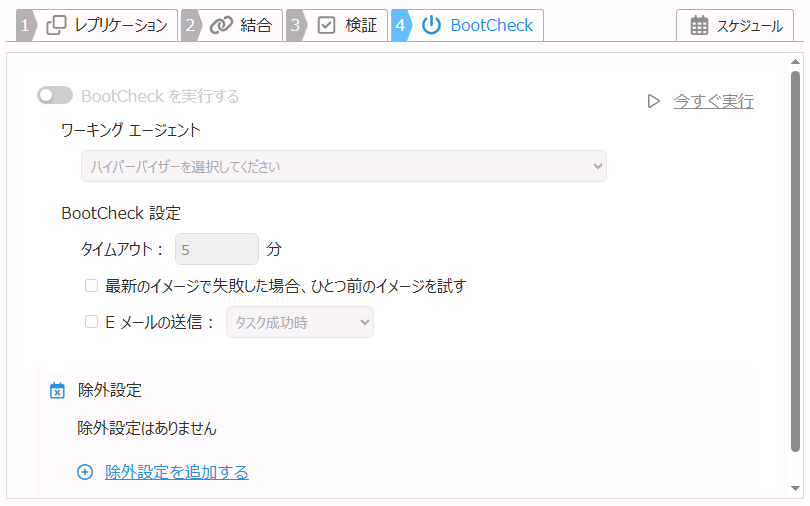Screen dimensions: 810x506
Task: Click the plus circle icon for adding exclusion
Action: (85, 472)
